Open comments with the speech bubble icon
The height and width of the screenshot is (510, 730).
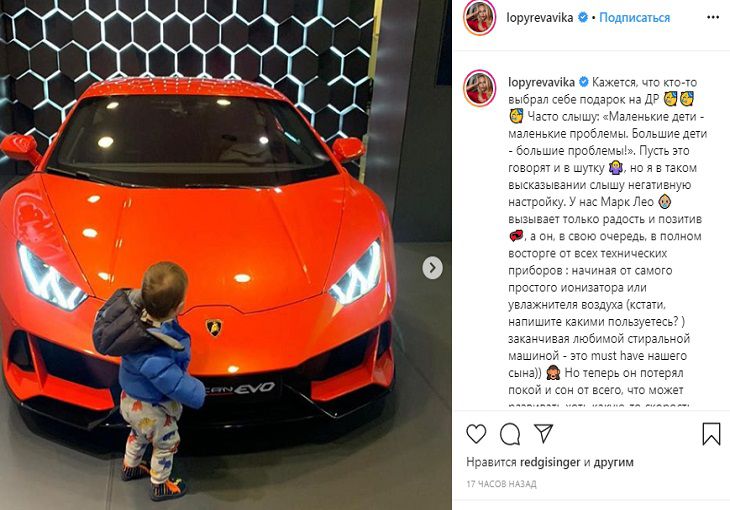pos(510,434)
